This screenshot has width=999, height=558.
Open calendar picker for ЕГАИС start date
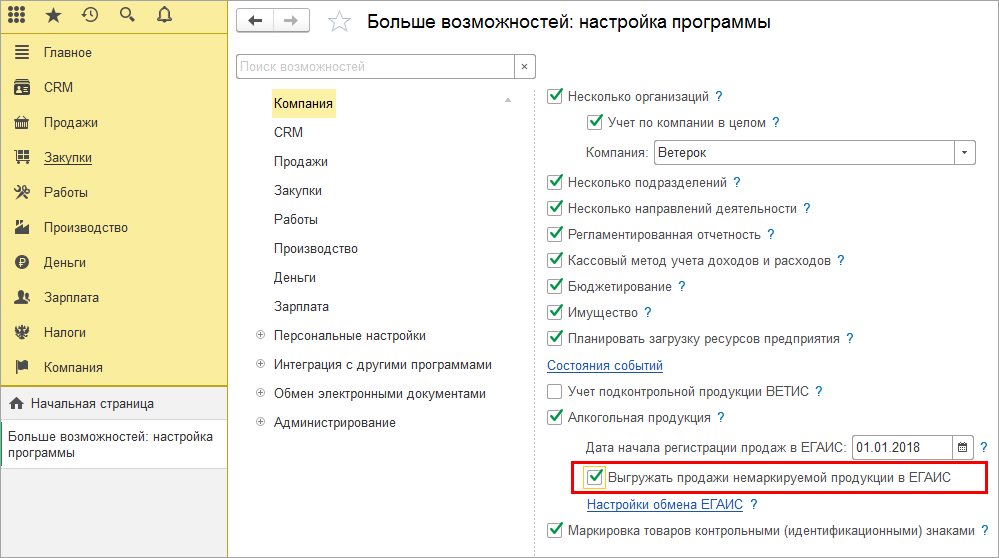pyautogui.click(x=962, y=447)
